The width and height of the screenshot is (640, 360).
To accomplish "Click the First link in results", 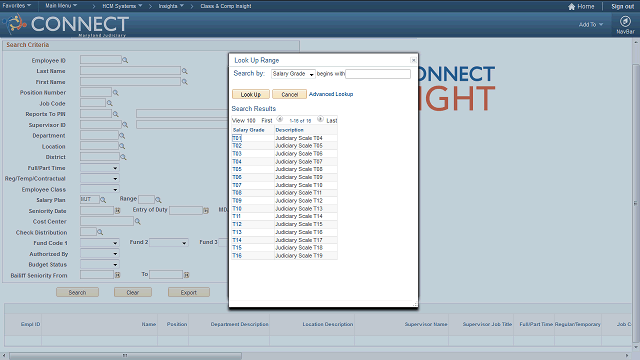I will coord(267,120).
